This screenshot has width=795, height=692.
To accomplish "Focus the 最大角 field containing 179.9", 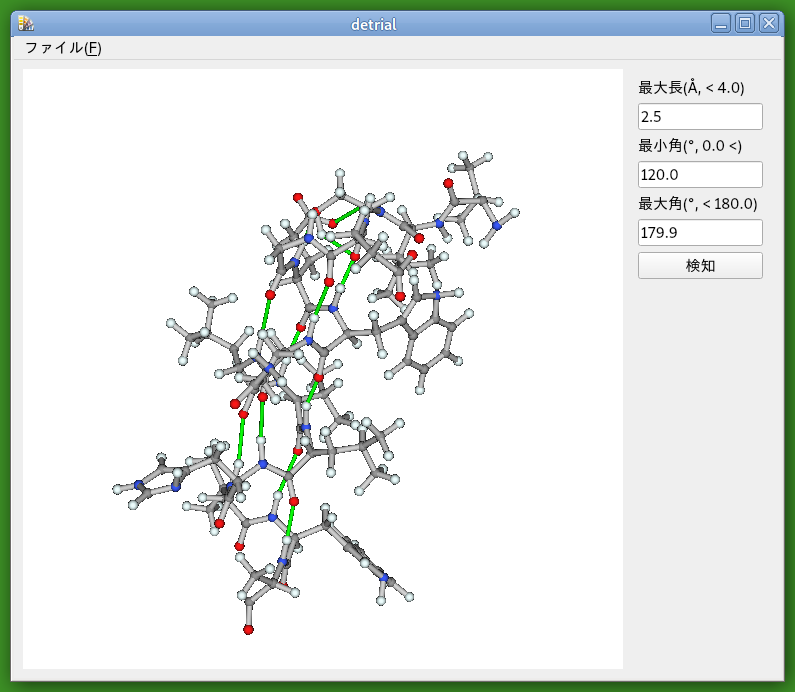I will click(x=700, y=233).
